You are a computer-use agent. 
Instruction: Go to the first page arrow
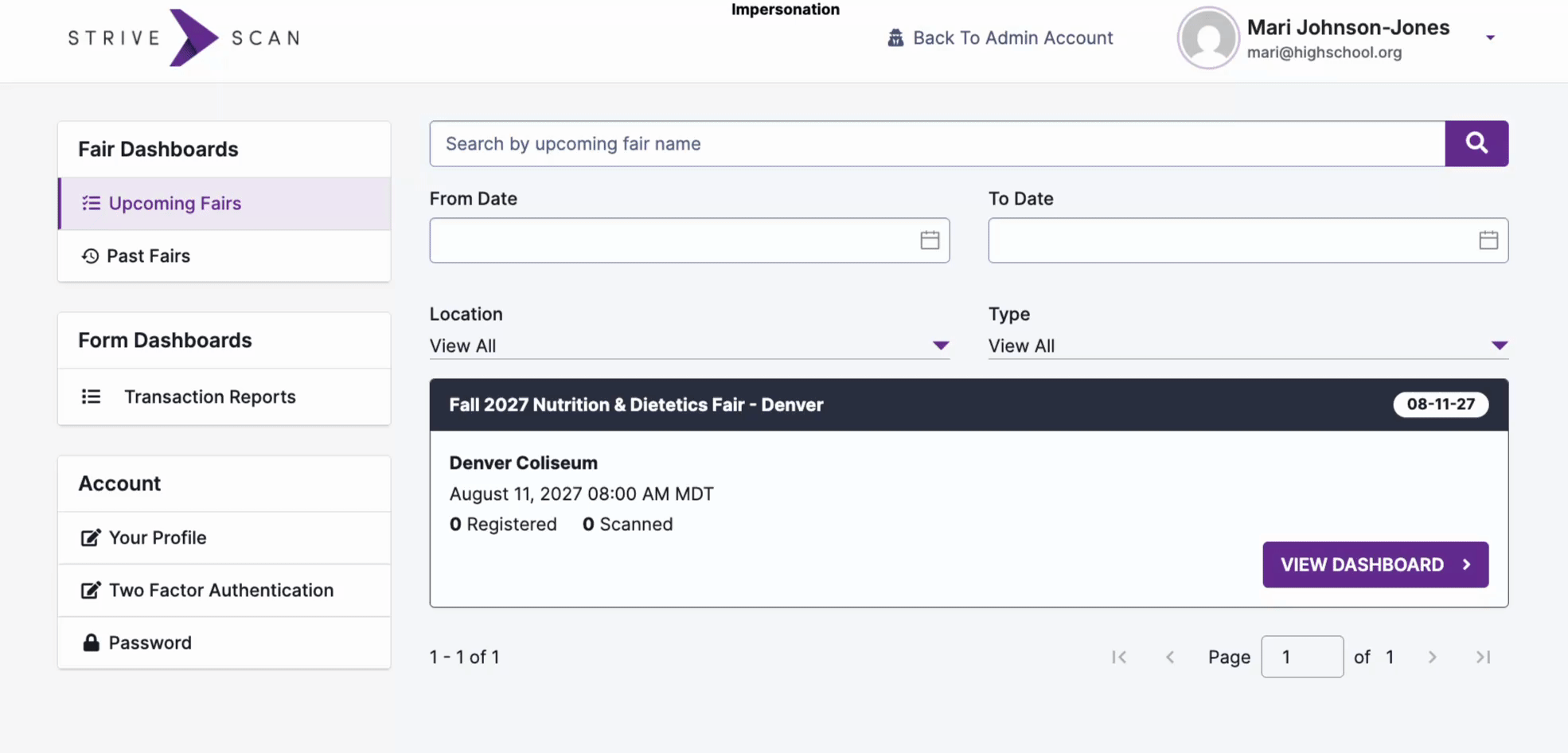click(x=1119, y=657)
